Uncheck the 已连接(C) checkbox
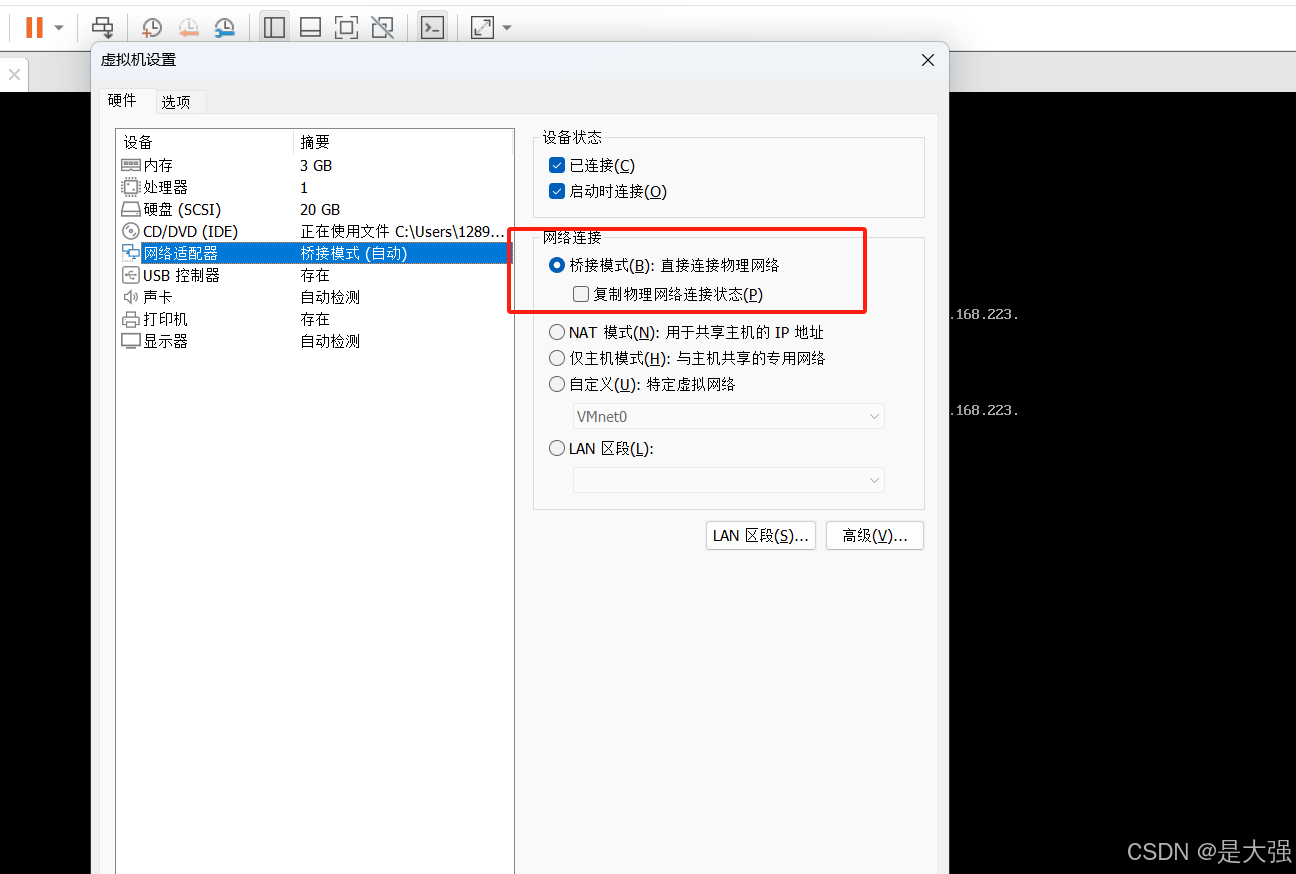Screen dimensions: 1296x874 pos(557,165)
